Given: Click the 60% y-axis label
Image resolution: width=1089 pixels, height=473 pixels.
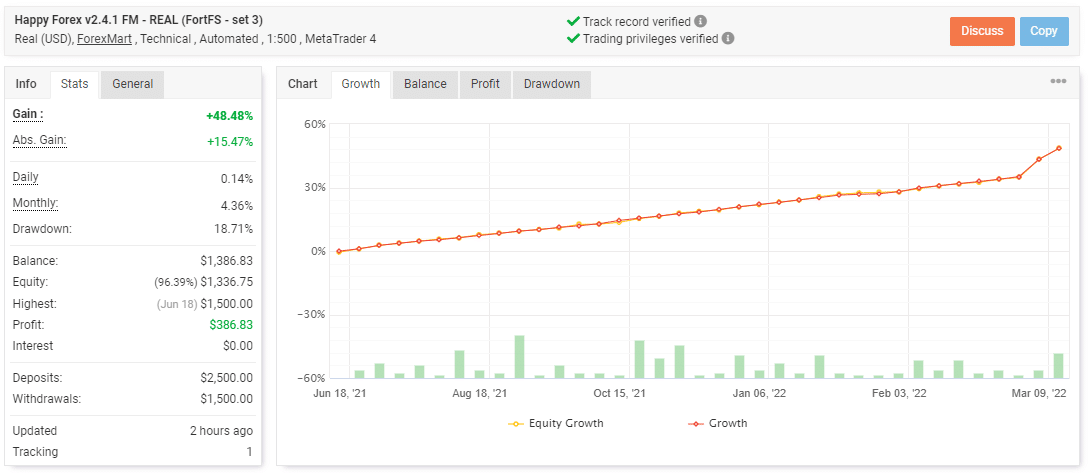Looking at the screenshot, I should pyautogui.click(x=315, y=124).
